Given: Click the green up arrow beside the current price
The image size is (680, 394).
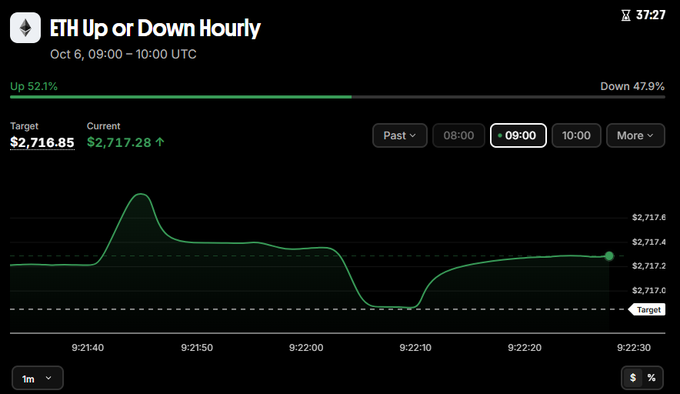Looking at the screenshot, I should [x=160, y=142].
